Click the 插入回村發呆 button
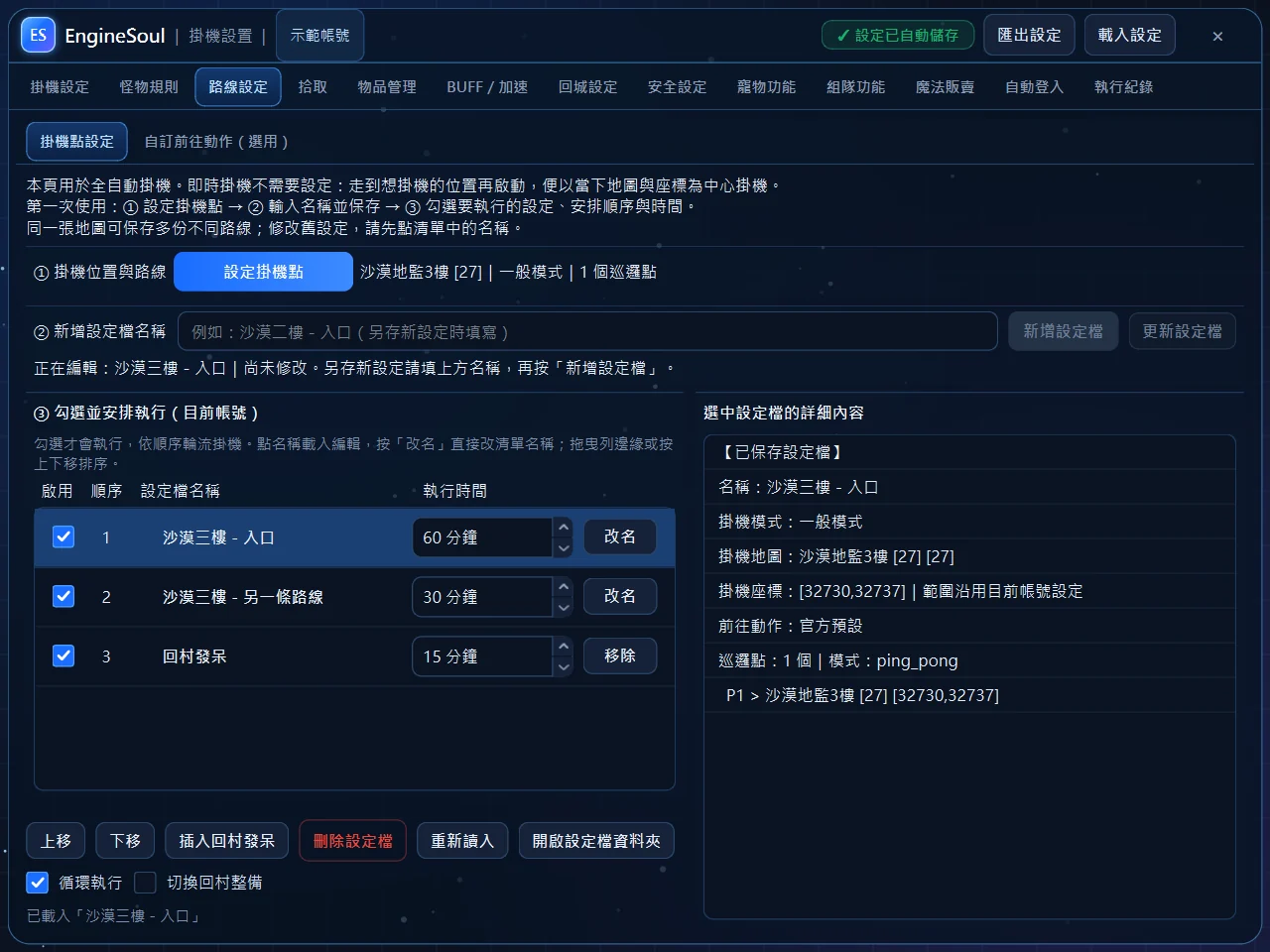This screenshot has width=1270, height=952. point(227,841)
